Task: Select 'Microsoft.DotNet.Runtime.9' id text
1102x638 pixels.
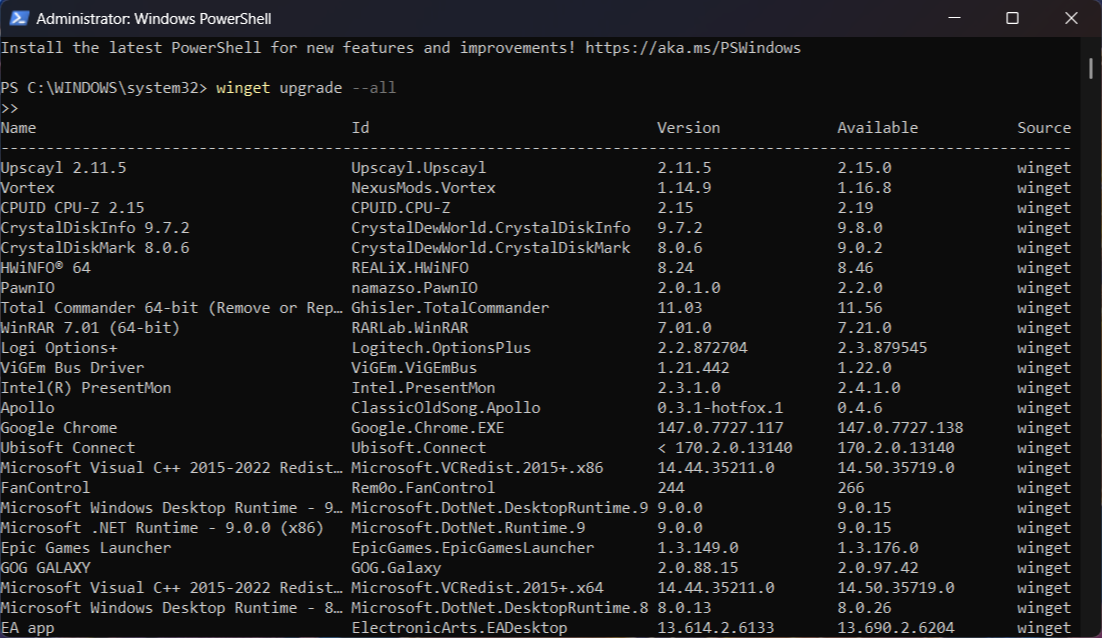Action: pos(469,528)
